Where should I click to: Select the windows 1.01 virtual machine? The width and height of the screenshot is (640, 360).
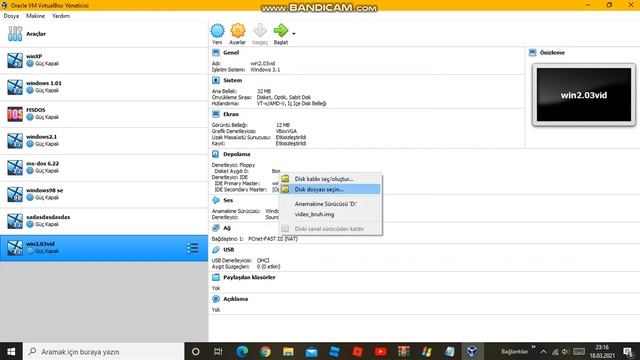coord(104,87)
